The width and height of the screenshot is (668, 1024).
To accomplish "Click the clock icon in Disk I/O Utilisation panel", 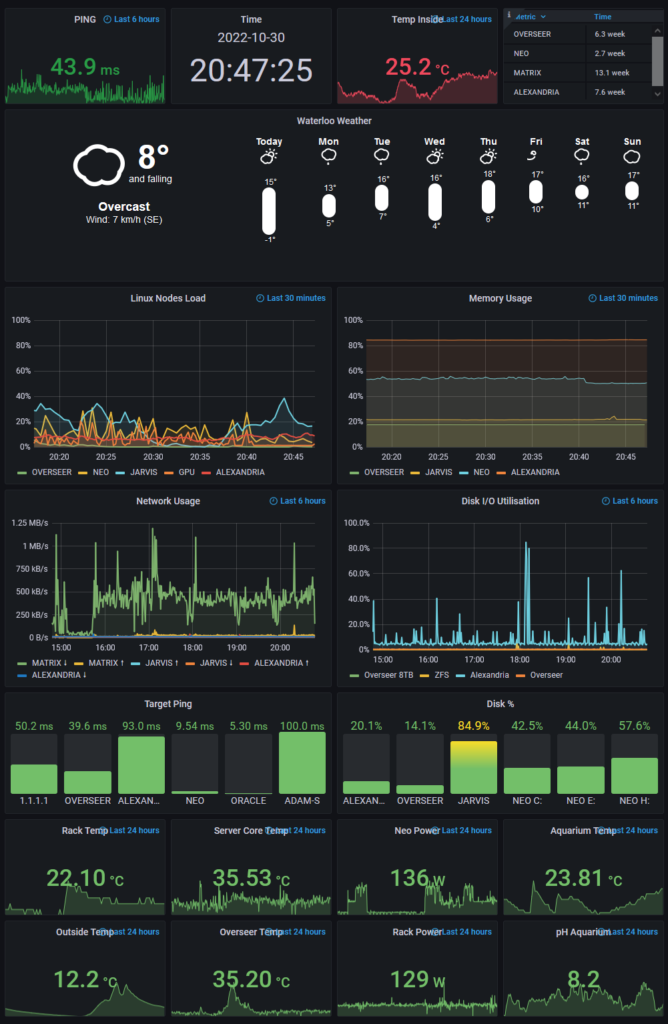I will pyautogui.click(x=593, y=501).
